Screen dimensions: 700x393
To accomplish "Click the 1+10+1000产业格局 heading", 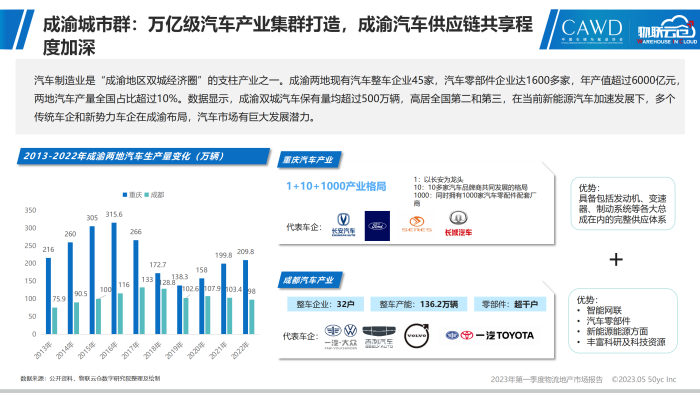I will tap(336, 186).
